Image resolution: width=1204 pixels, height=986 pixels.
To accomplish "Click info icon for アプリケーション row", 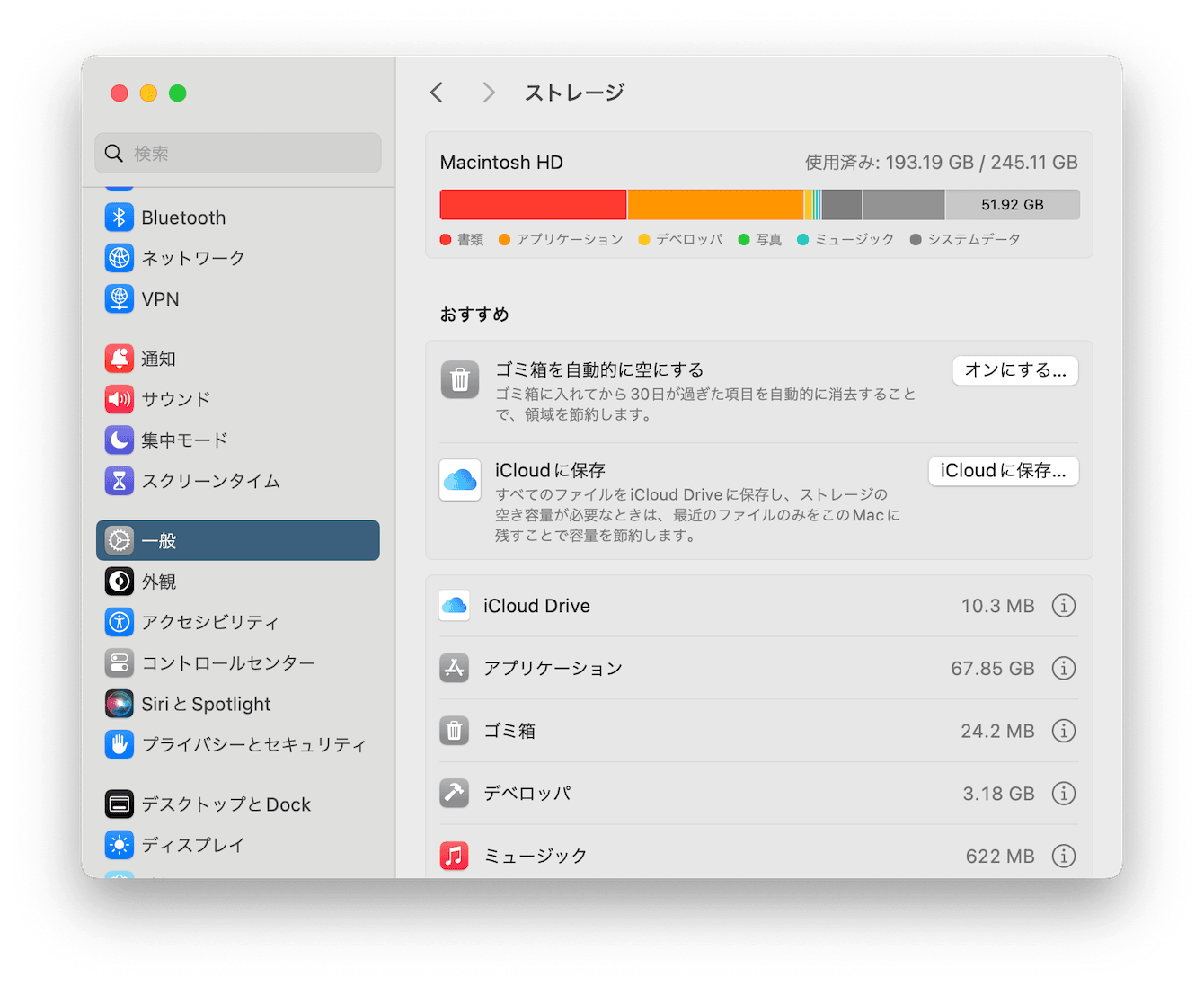I will tap(1064, 669).
